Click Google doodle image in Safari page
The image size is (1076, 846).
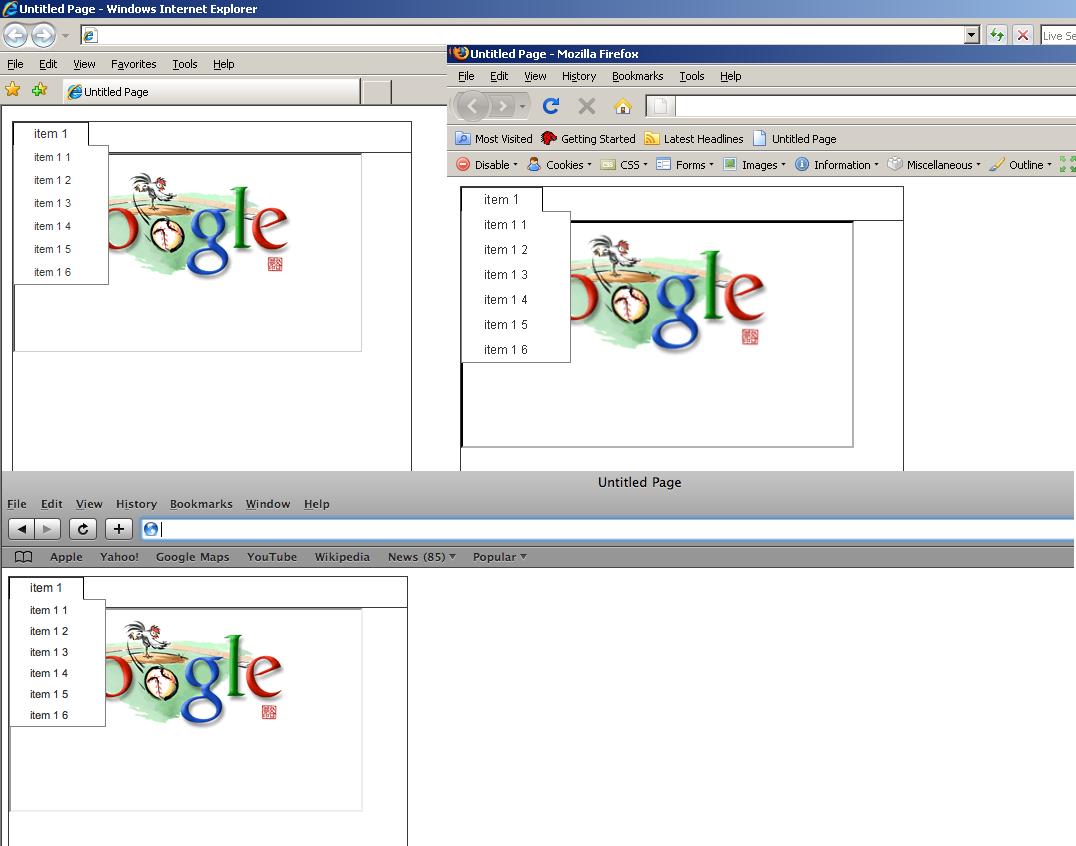[194, 672]
